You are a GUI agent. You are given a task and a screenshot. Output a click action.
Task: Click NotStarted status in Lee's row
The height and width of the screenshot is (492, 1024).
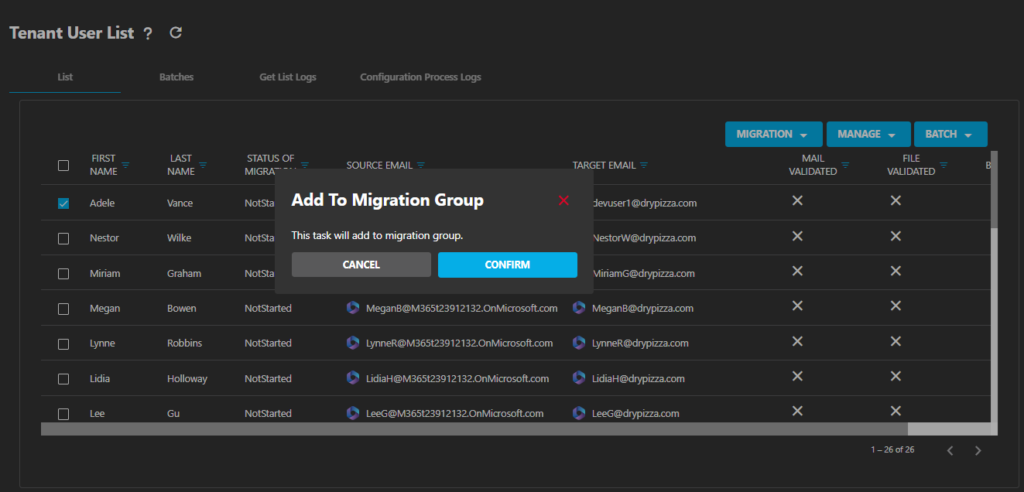[x=268, y=414]
